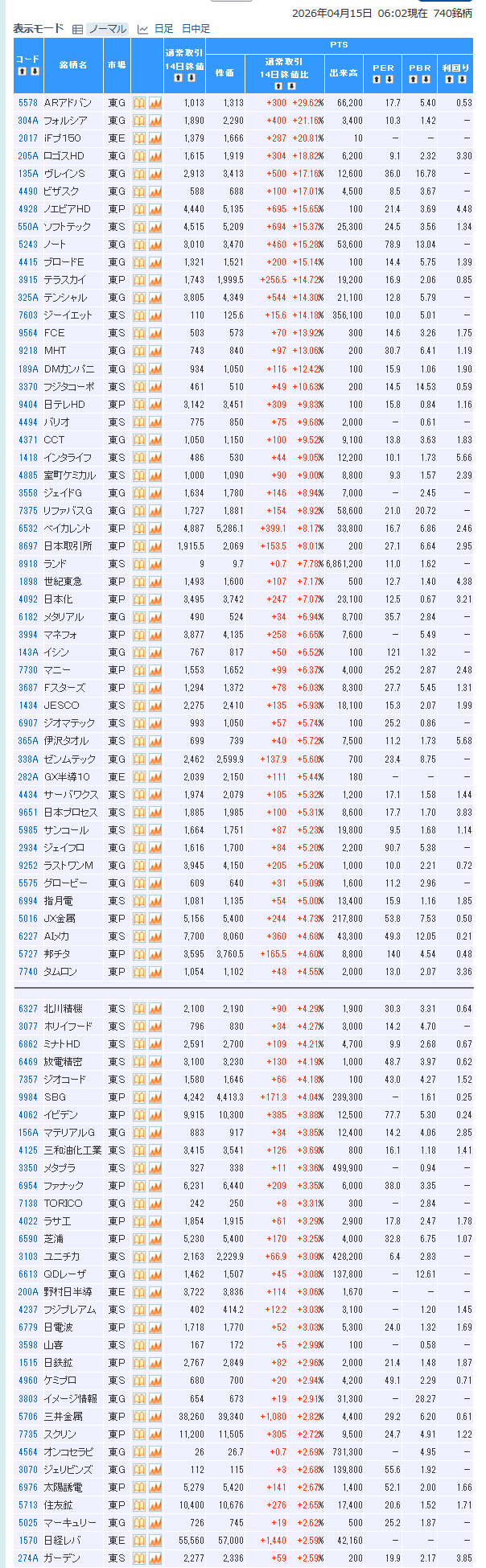This screenshot has height=1568, width=486.
Task: Open stock code 5578 link
Action: tap(28, 103)
